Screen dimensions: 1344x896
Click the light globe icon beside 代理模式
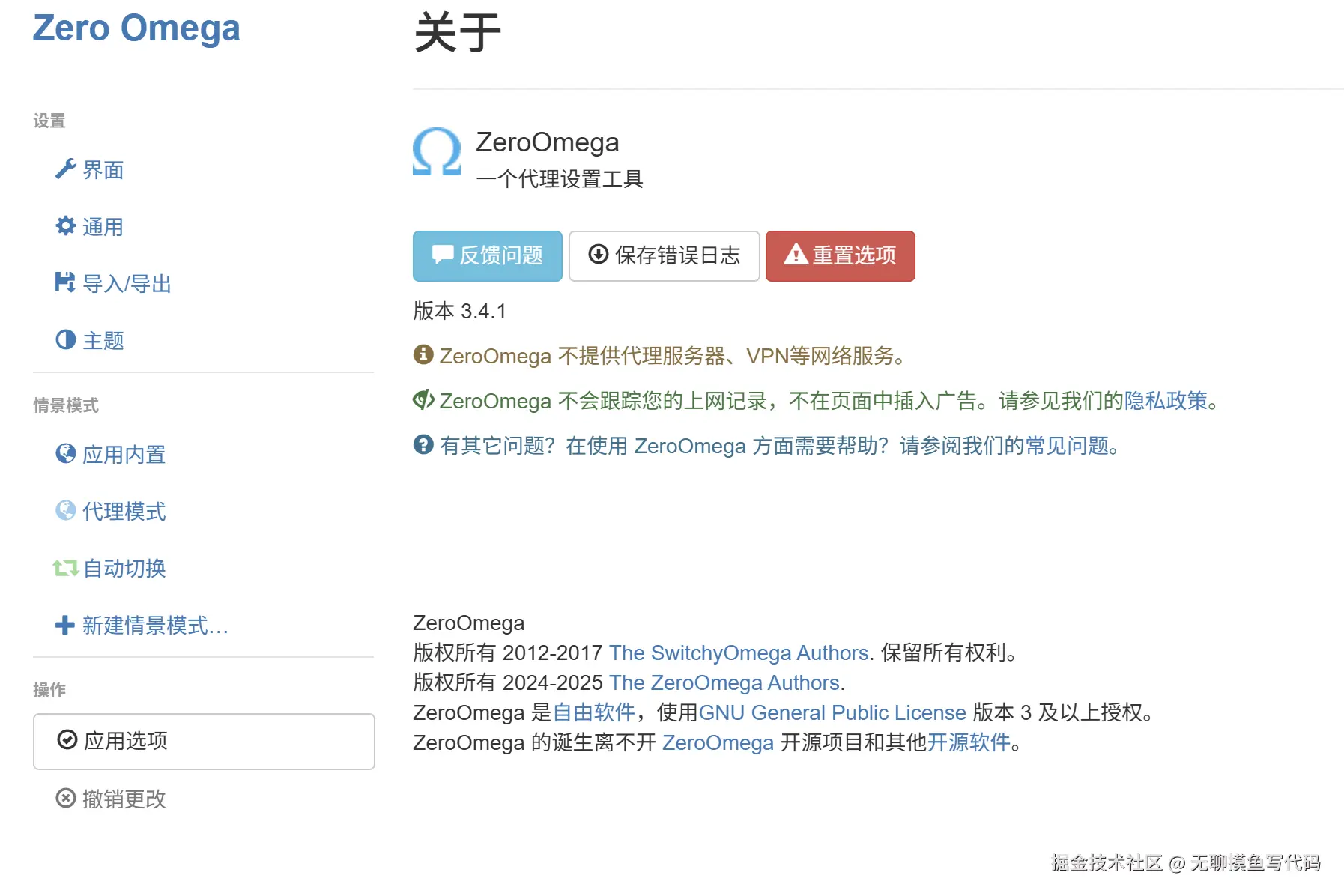tap(66, 510)
